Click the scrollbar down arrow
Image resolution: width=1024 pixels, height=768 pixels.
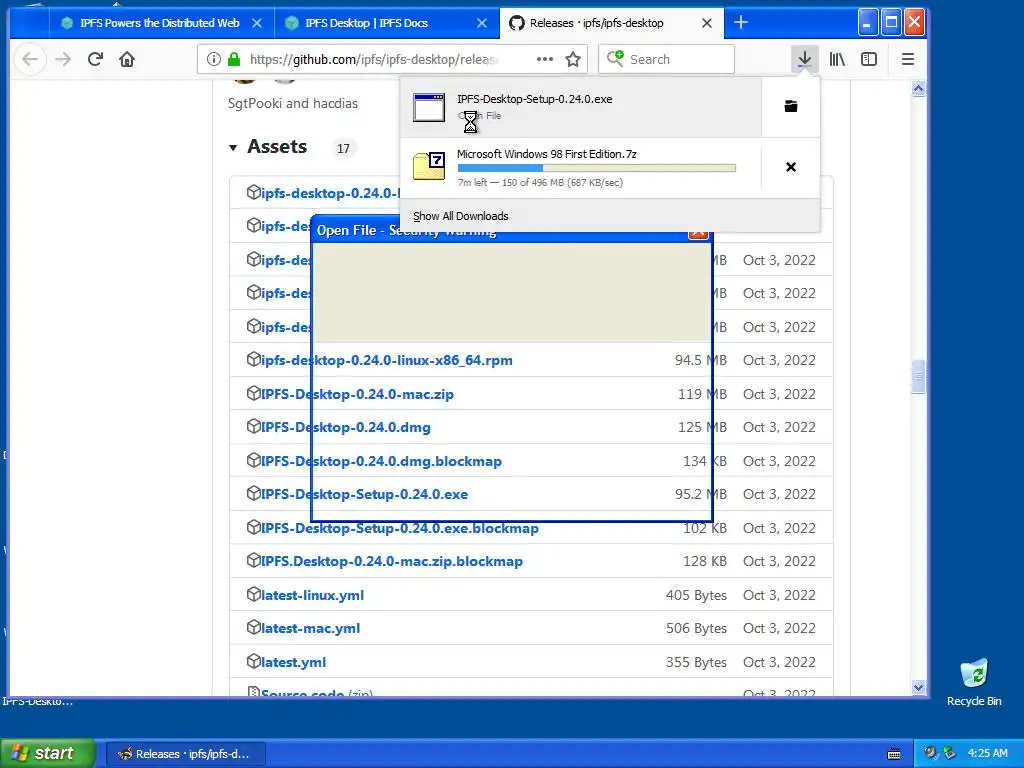(x=918, y=687)
